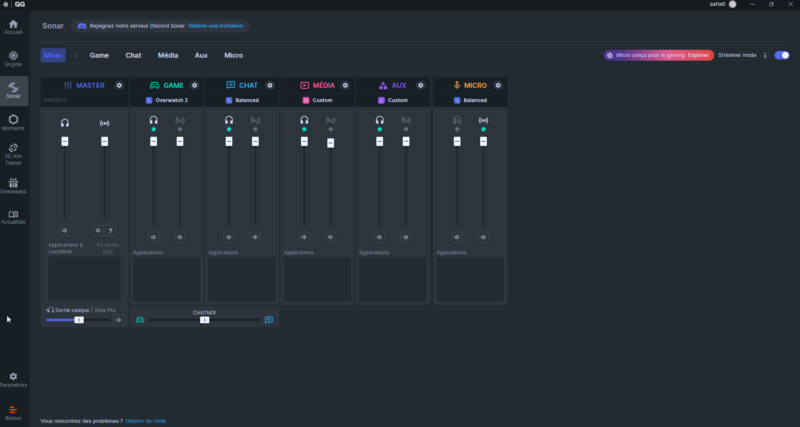Open the Engine section in sidebar
The image size is (800, 427).
[13, 58]
